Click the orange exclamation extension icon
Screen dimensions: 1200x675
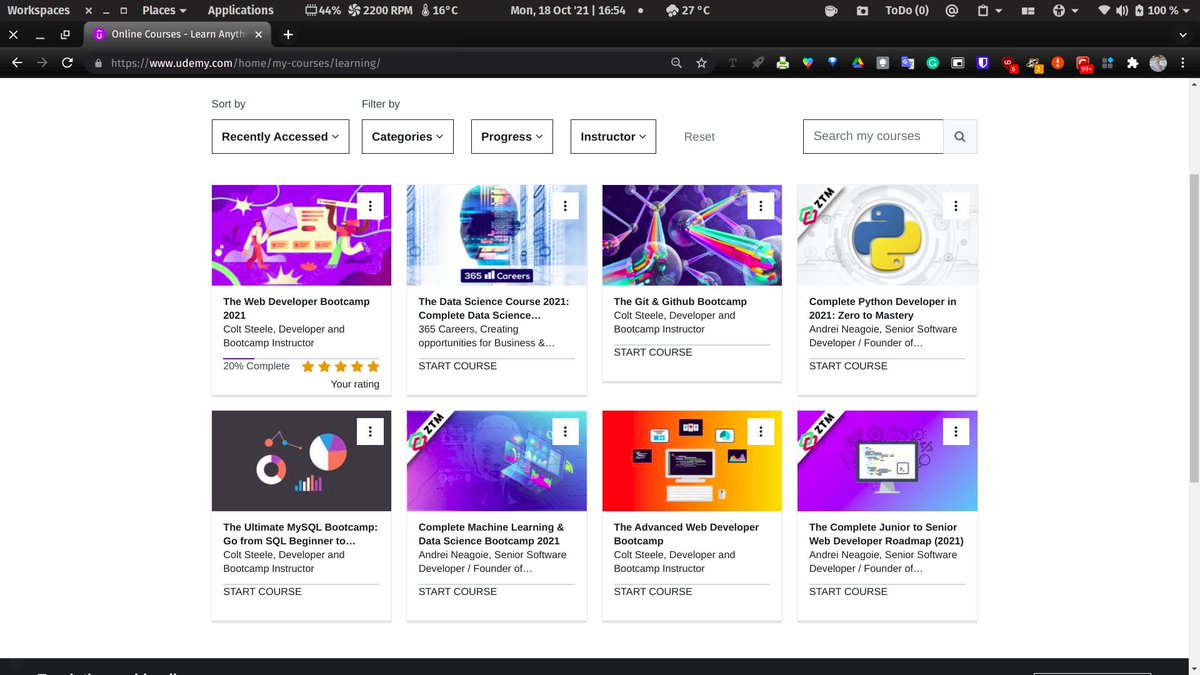(1058, 63)
